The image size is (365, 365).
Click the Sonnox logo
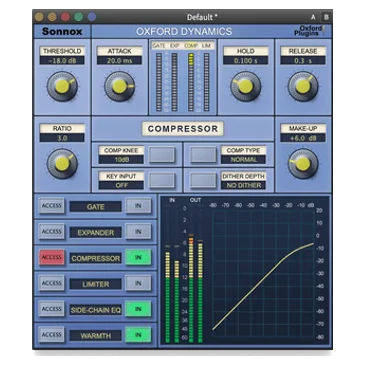click(62, 31)
